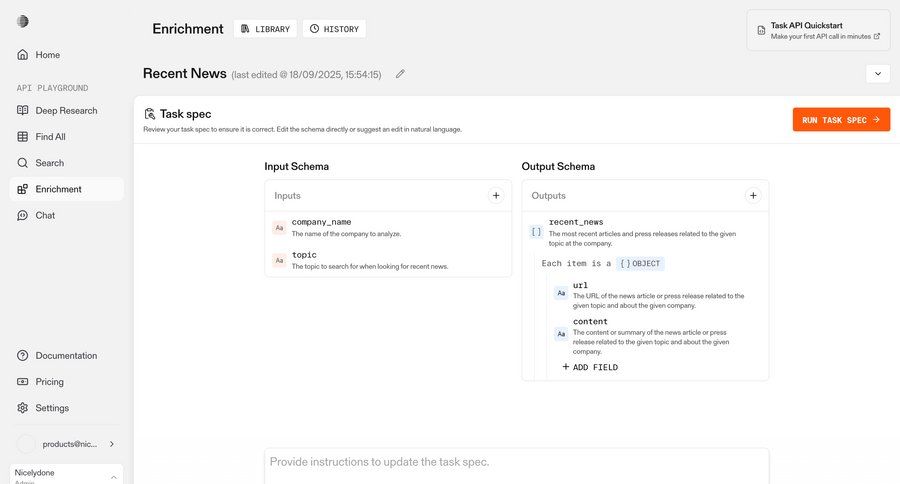
Task: Click the text type icon beside company_name
Action: 280,228
